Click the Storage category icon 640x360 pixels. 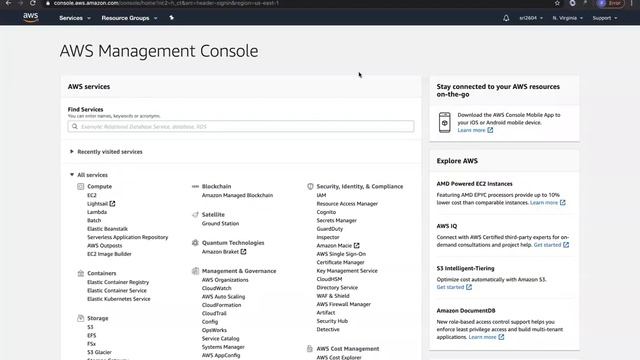80,318
